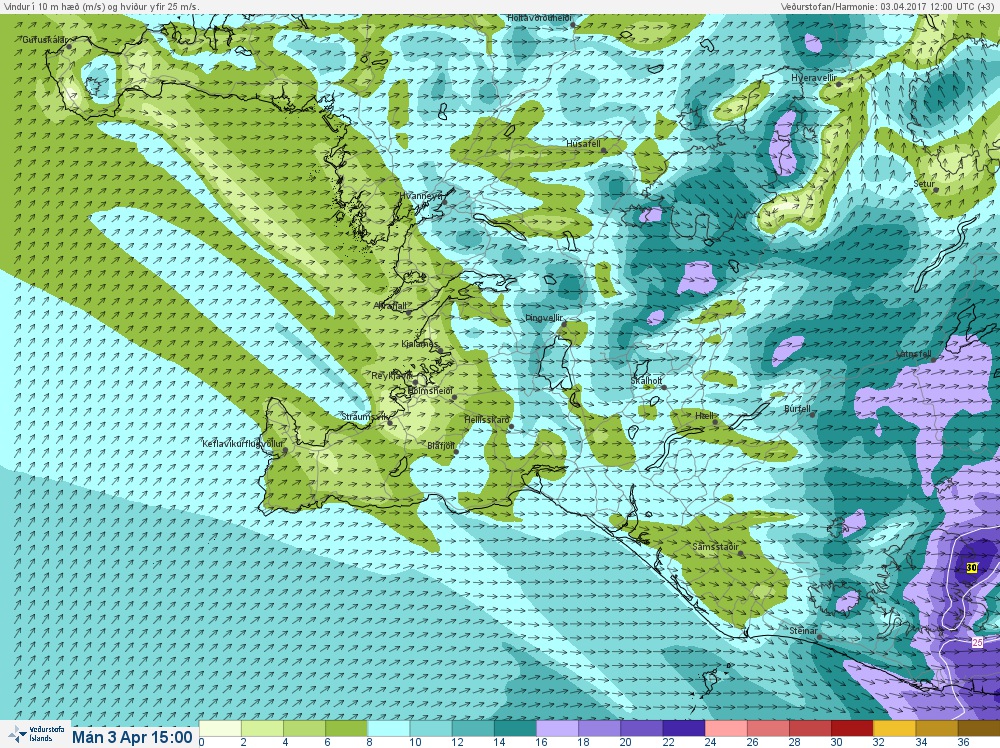The height and width of the screenshot is (748, 1000).
Task: Click the Húsafell station label
Action: [584, 144]
